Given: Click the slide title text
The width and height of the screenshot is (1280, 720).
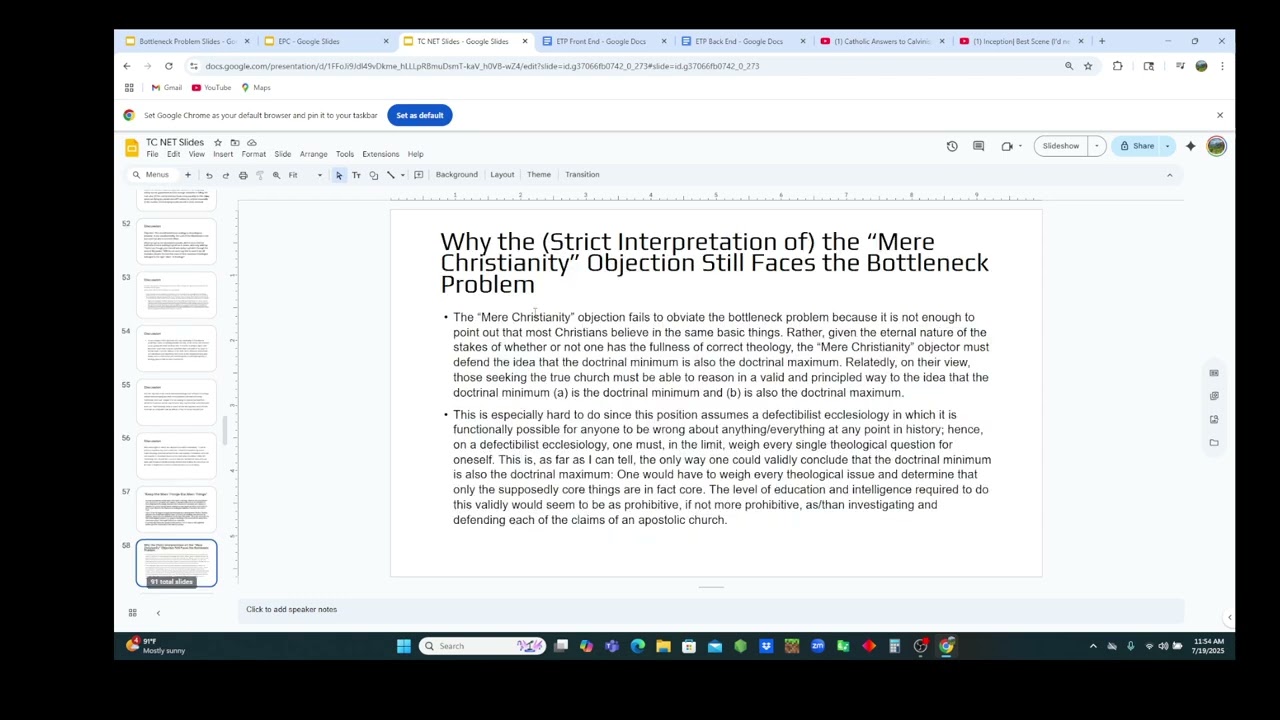Looking at the screenshot, I should (x=714, y=263).
